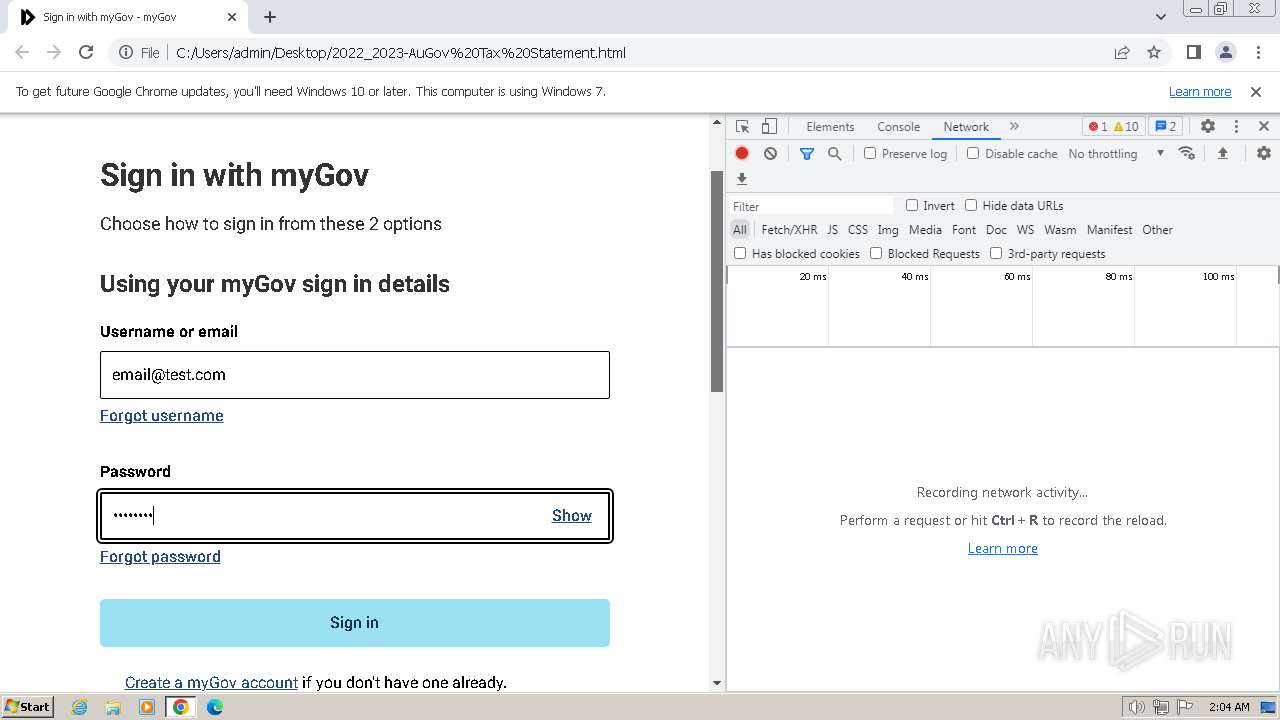This screenshot has width=1280, height=720.
Task: Click the page vertical scrollbar thumb
Action: 717,282
